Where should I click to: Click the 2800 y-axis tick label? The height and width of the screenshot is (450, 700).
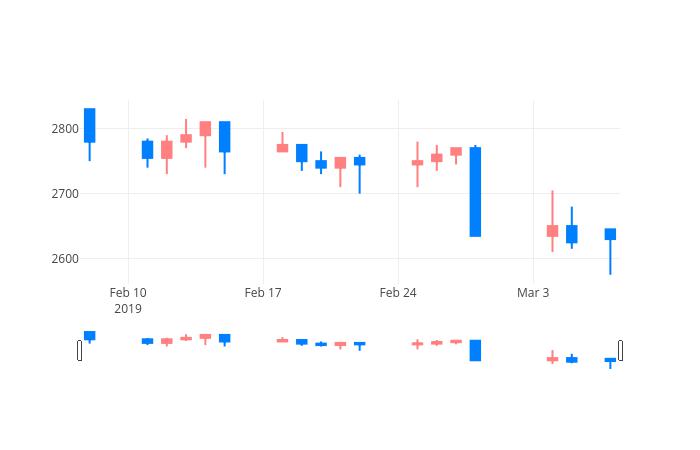(65, 129)
